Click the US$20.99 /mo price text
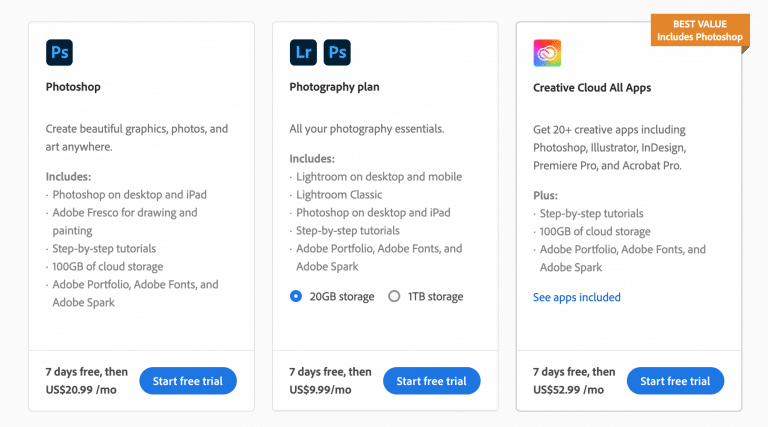 81,390
